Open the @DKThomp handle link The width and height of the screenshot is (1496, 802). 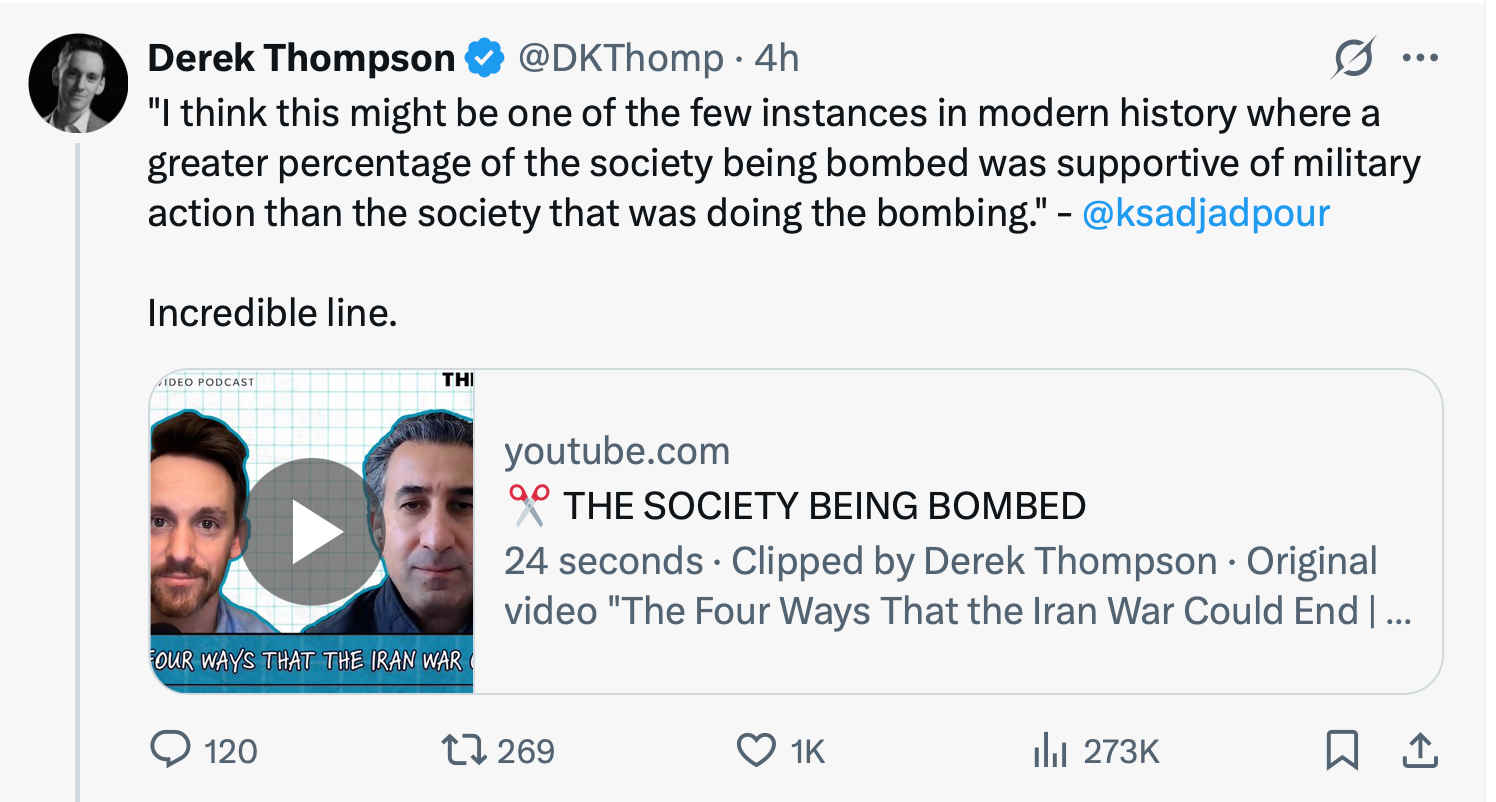tap(620, 59)
